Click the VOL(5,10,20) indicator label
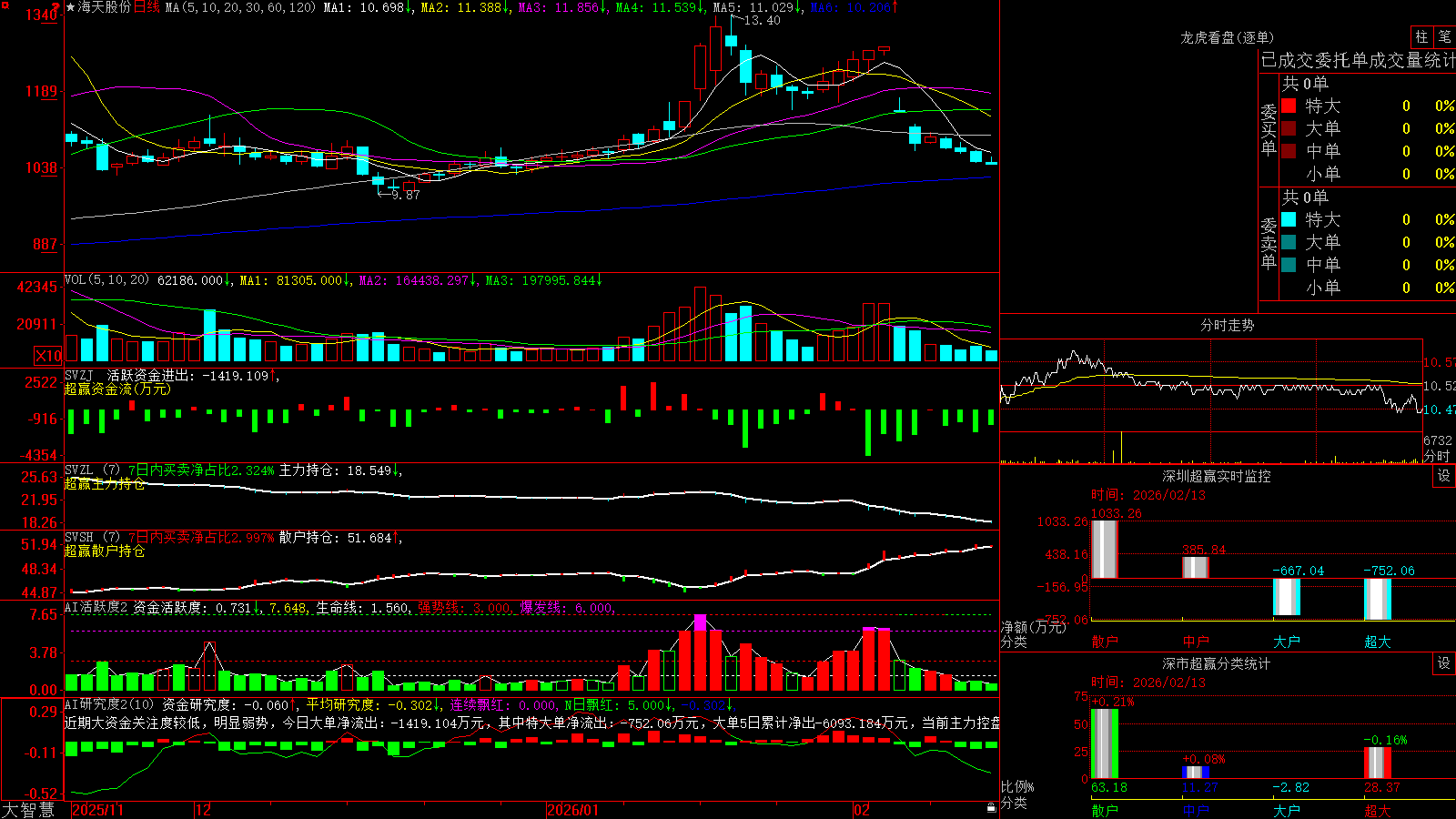Viewport: 1456px width, 819px height. click(107, 280)
